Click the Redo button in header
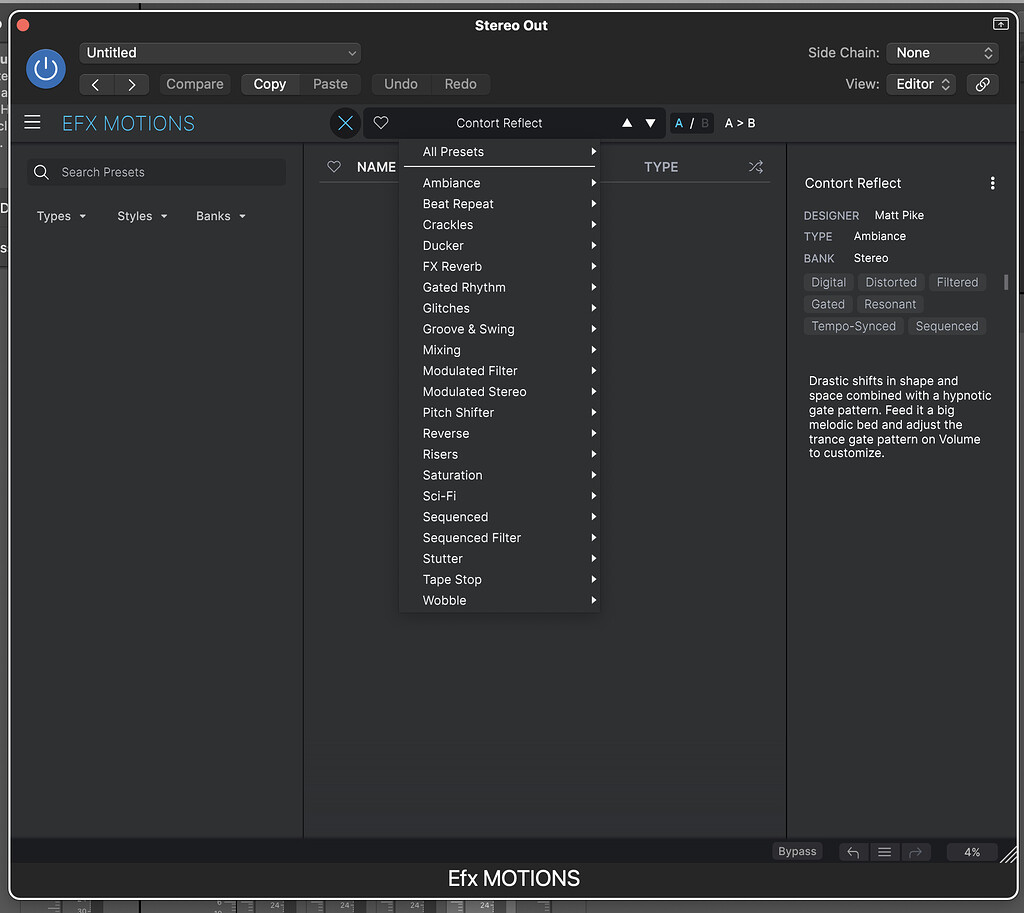This screenshot has width=1024, height=913. tap(460, 84)
